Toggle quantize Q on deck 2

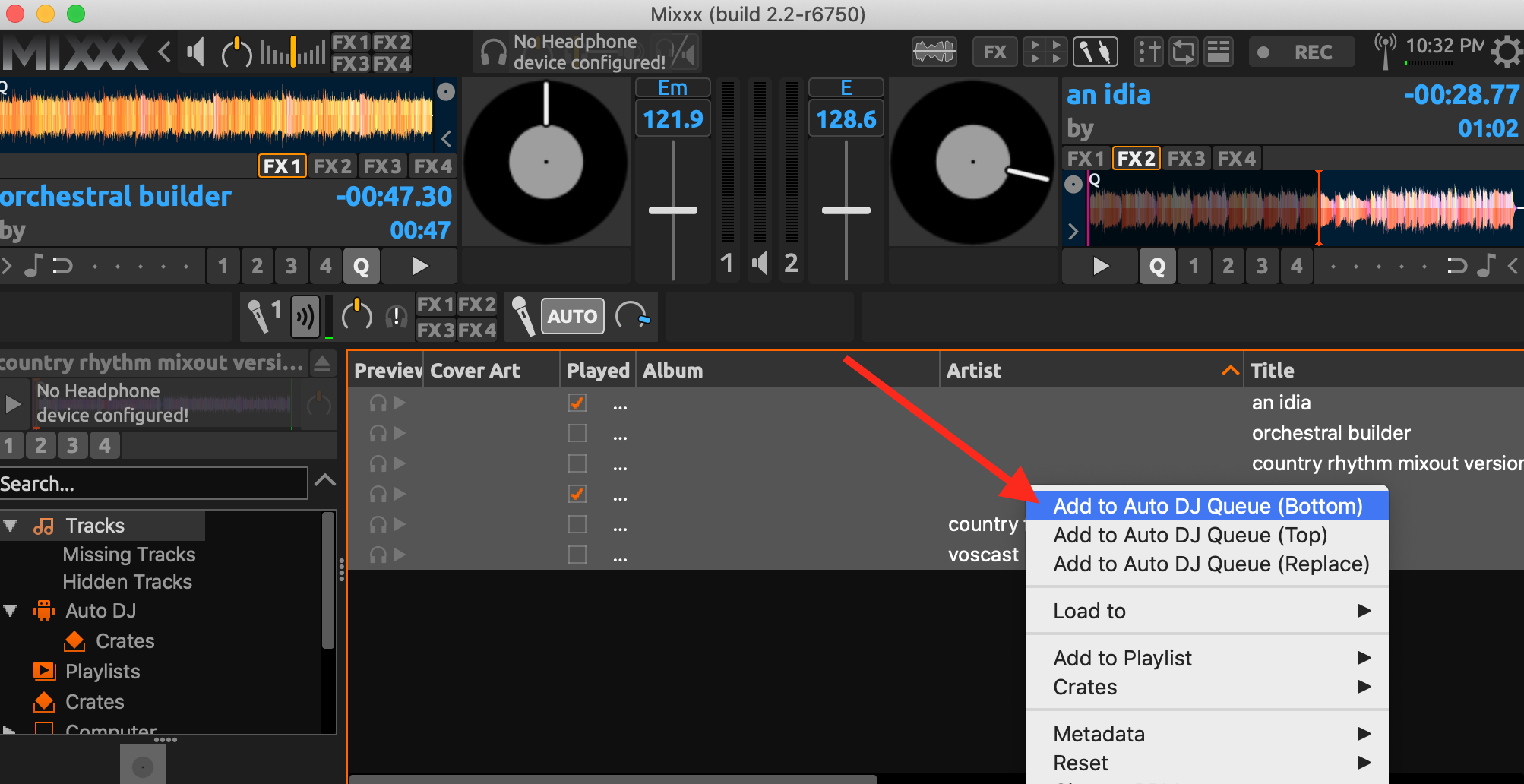point(1157,266)
